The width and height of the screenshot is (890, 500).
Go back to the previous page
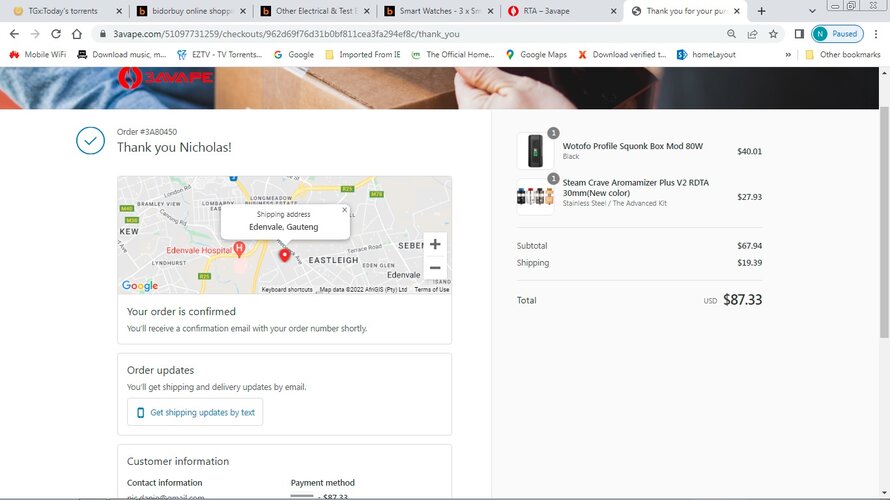[14, 34]
